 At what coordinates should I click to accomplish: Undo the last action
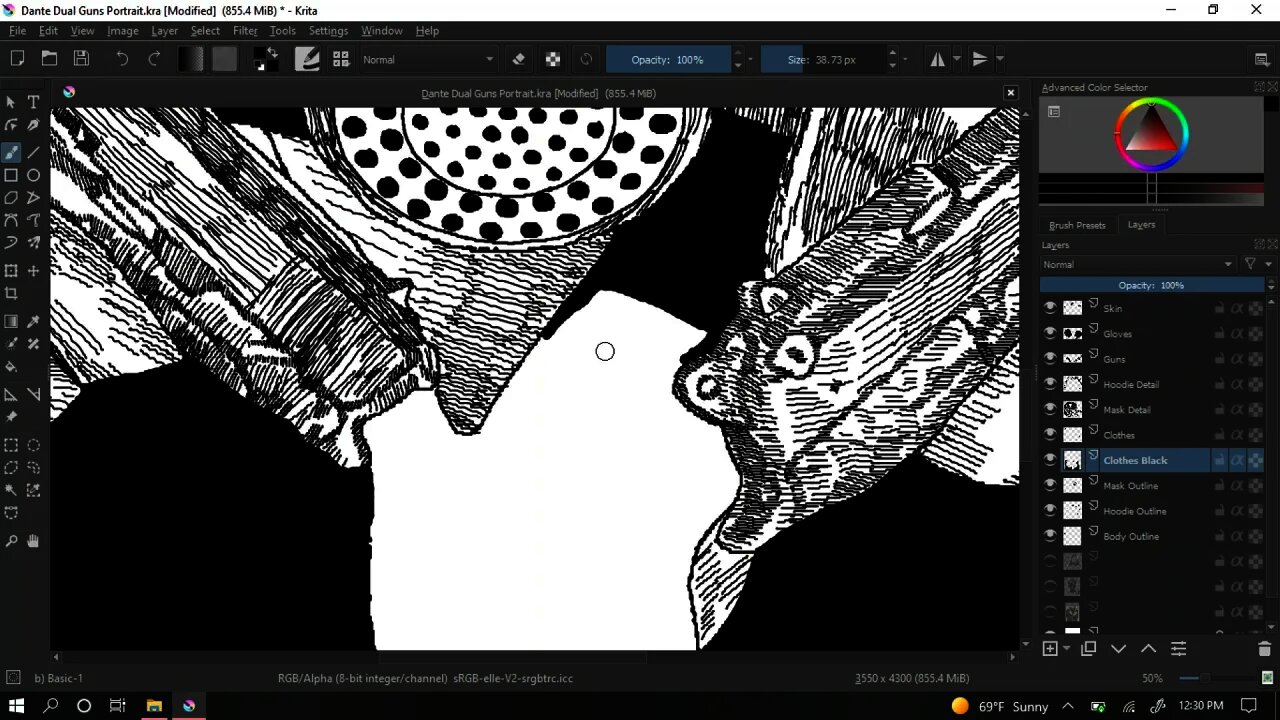[122, 59]
